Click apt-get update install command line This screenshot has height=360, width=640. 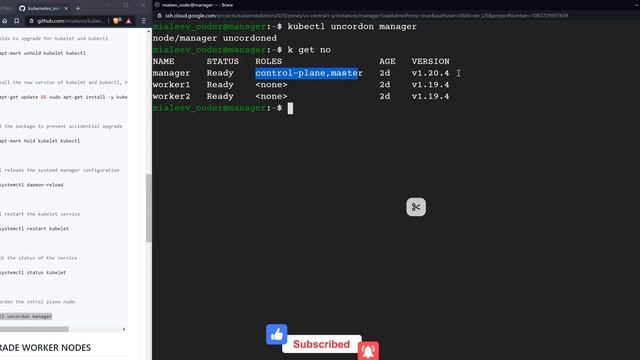pyautogui.click(x=64, y=97)
